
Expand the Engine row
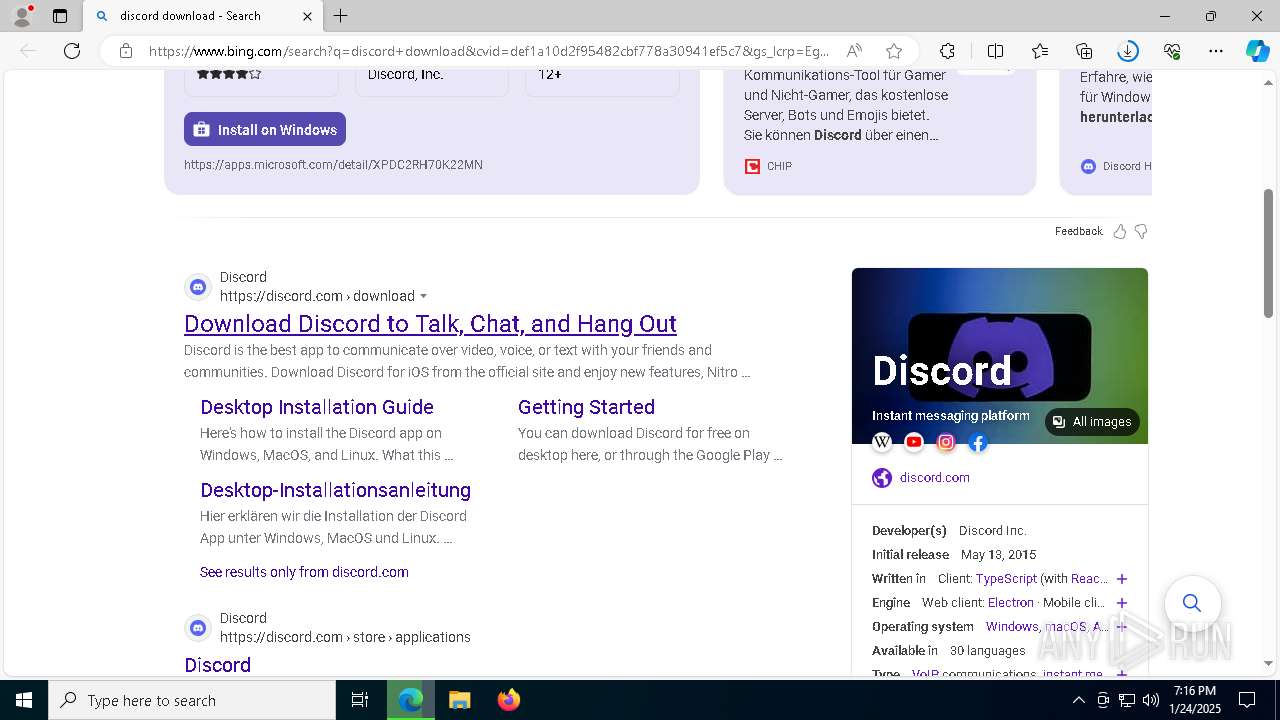1122,603
